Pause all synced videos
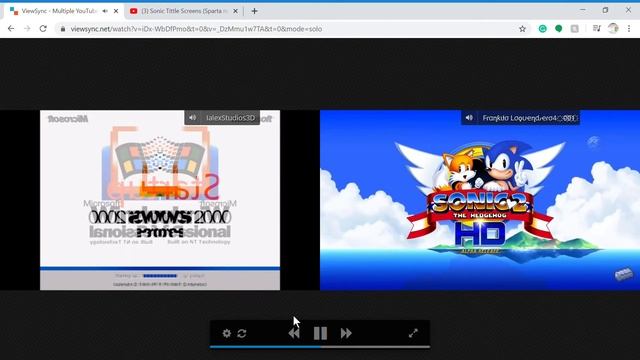 click(x=320, y=333)
